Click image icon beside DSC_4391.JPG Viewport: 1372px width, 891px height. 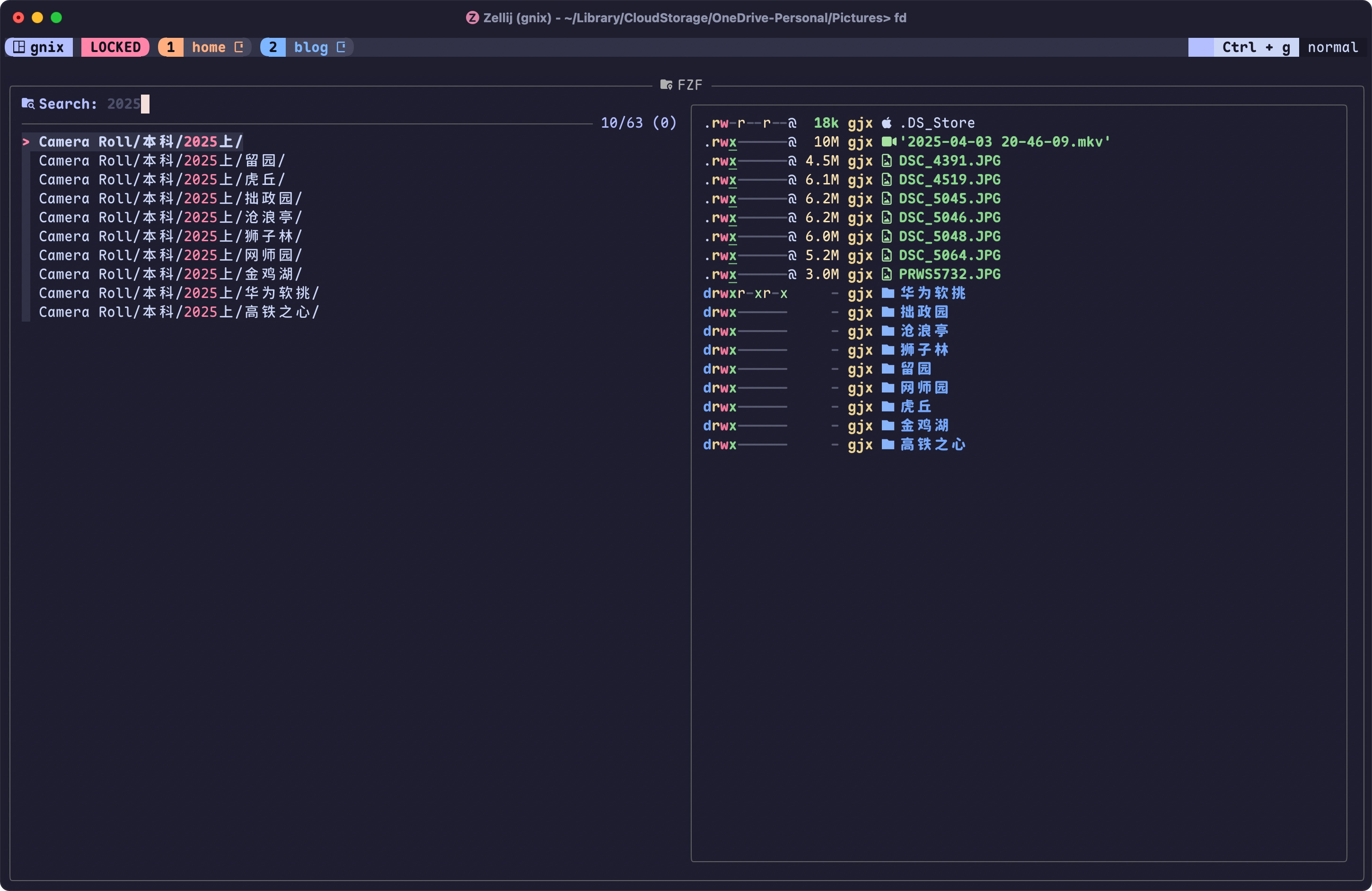[x=887, y=161]
